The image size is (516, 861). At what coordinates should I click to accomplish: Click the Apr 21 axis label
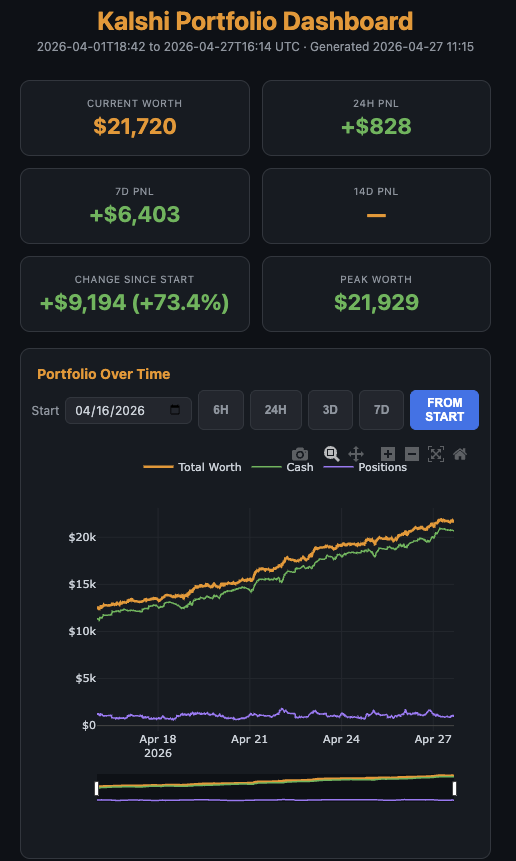(x=249, y=739)
